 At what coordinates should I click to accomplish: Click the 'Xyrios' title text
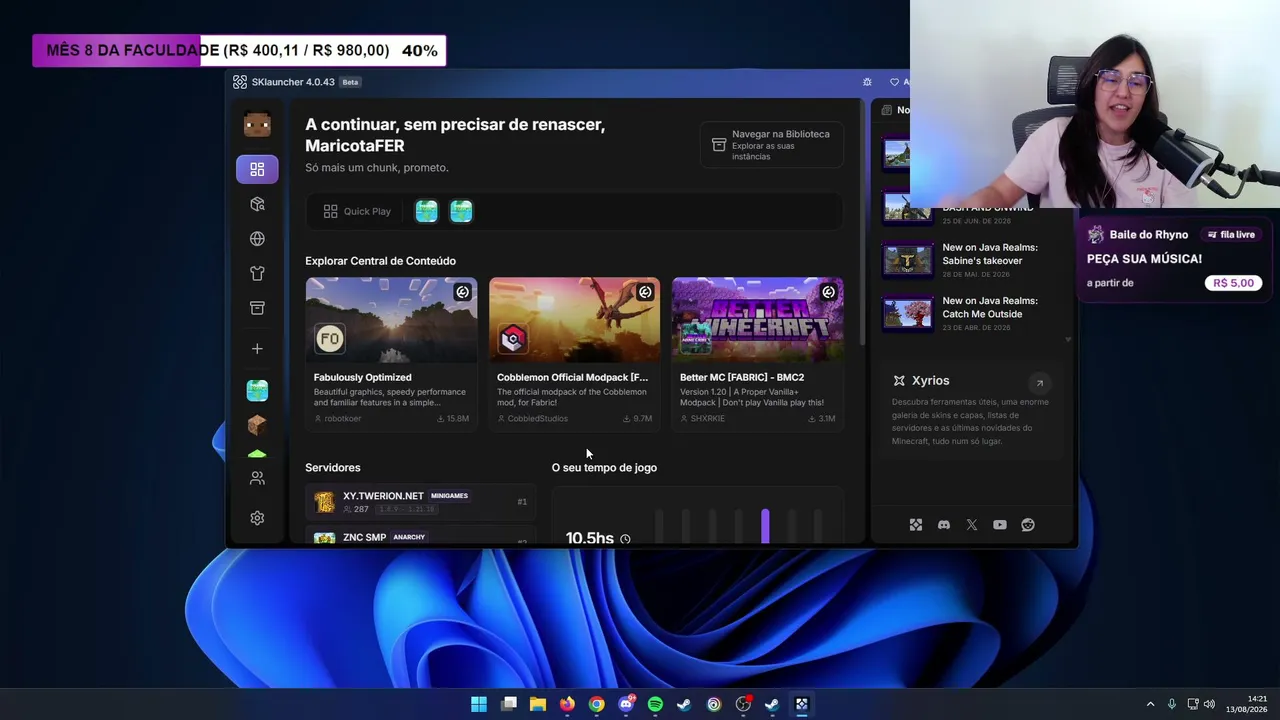931,381
